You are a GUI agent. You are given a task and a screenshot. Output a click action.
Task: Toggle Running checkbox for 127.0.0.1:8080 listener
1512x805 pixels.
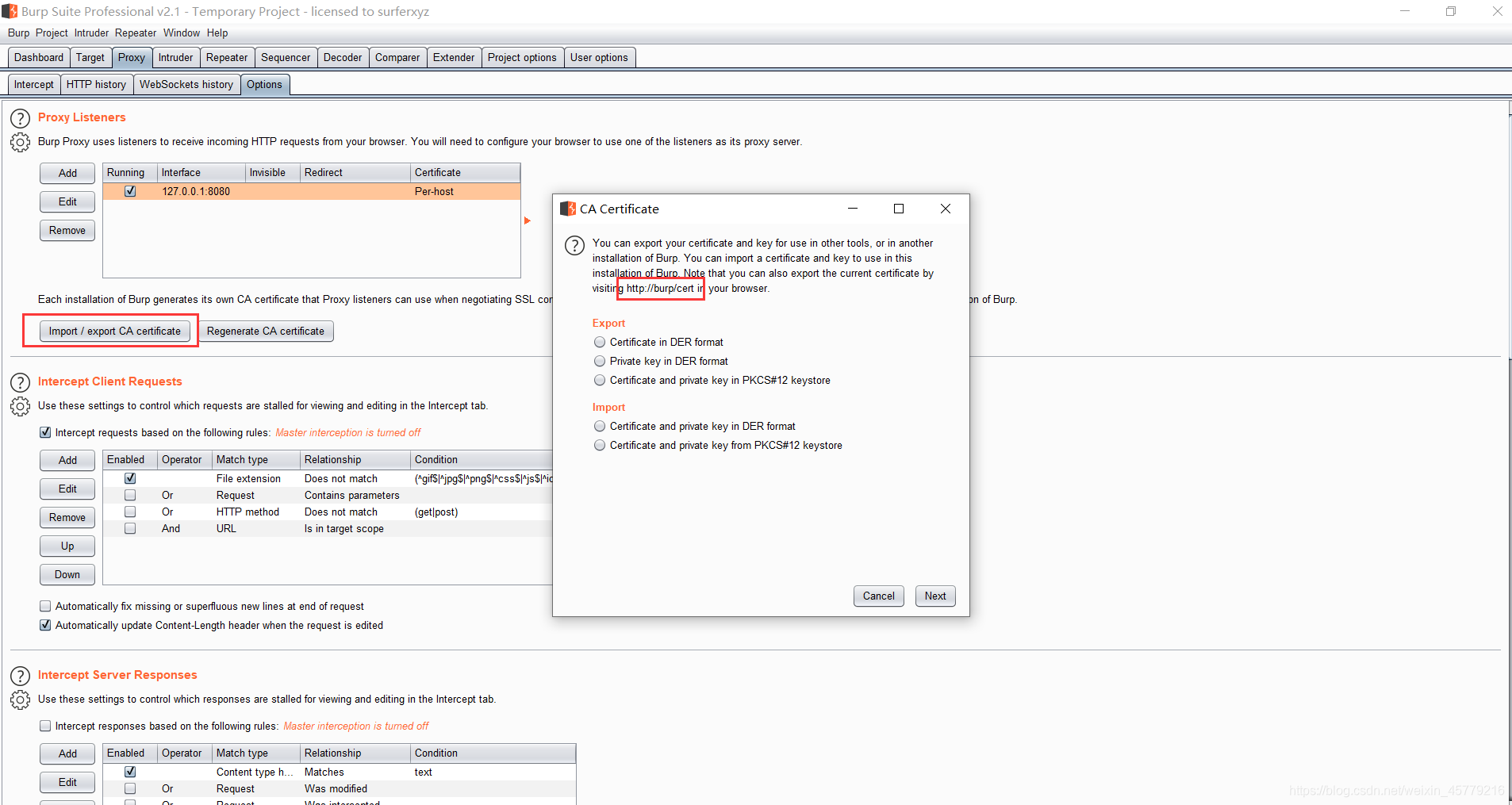(x=130, y=191)
